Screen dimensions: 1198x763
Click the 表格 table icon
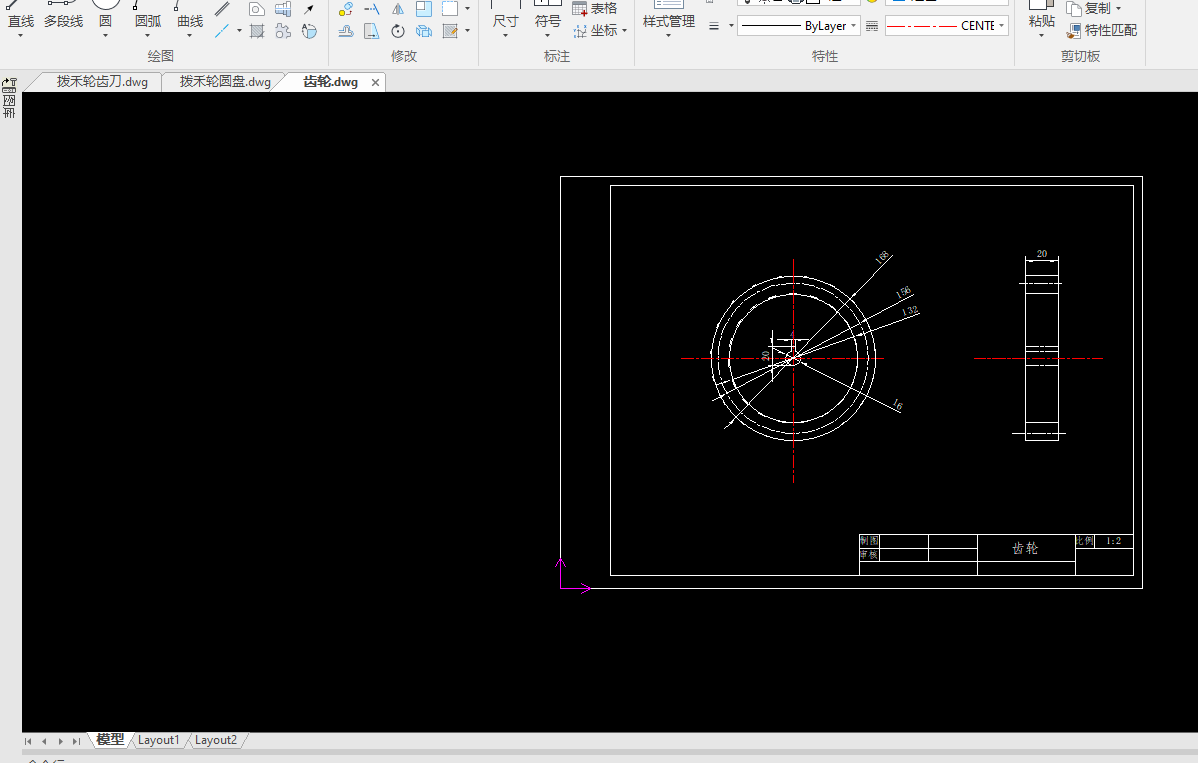tap(580, 9)
